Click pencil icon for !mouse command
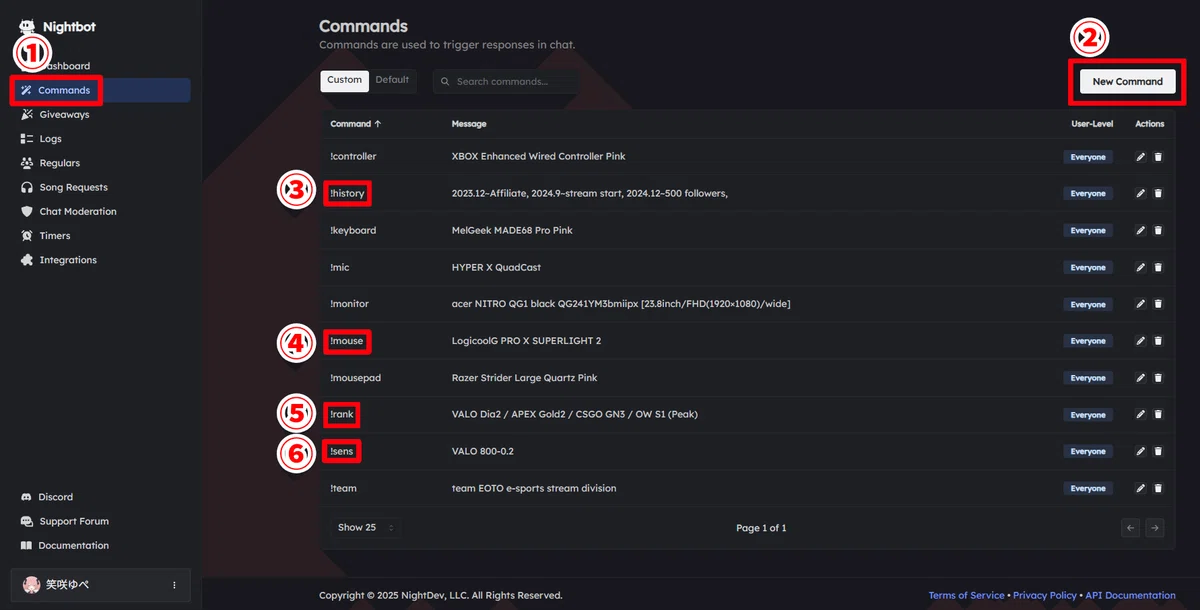Image resolution: width=1200 pixels, height=610 pixels. point(1140,341)
